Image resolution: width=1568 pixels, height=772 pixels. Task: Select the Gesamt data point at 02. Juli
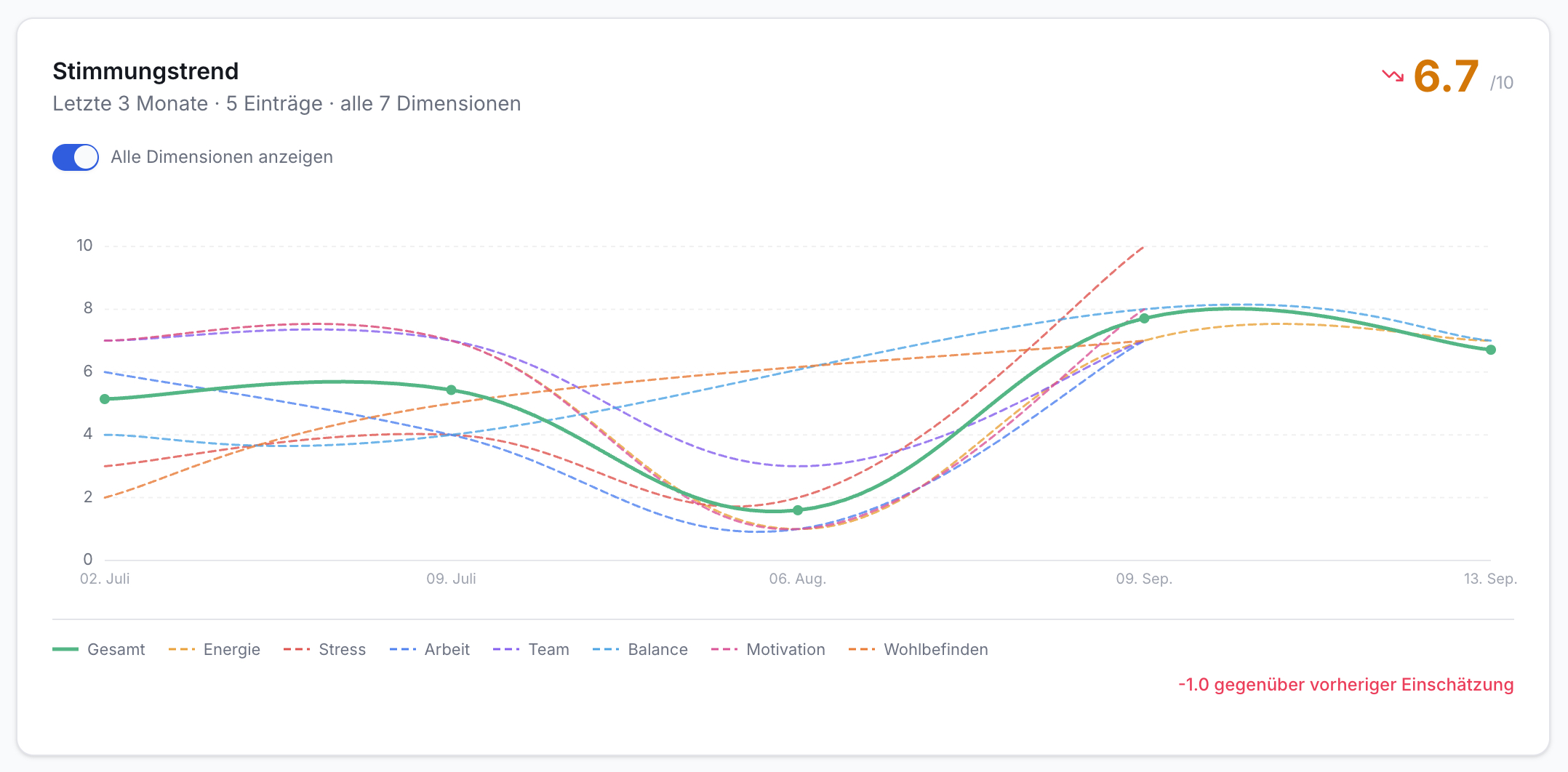[x=105, y=399]
